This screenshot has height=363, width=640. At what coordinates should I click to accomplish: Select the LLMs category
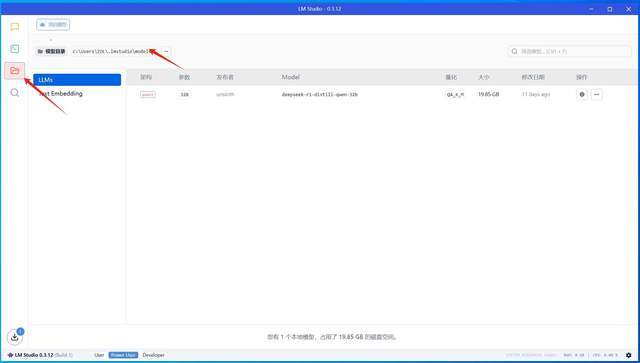(x=77, y=80)
